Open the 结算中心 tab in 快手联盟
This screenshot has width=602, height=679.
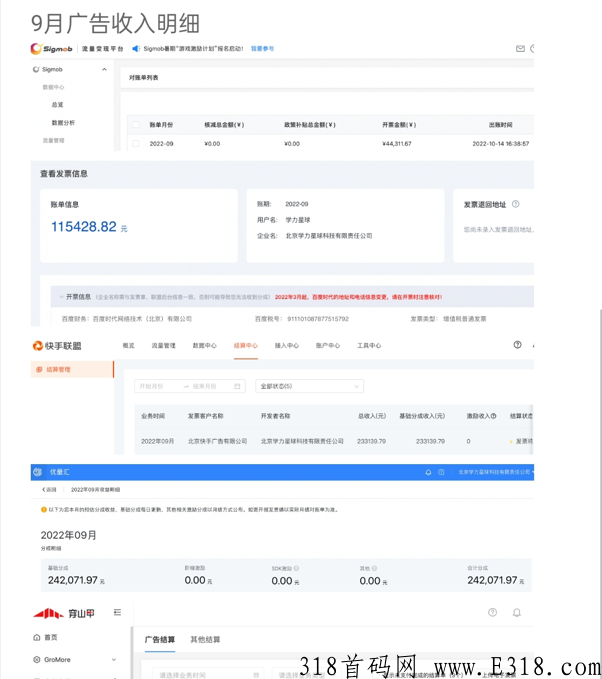coord(246,346)
